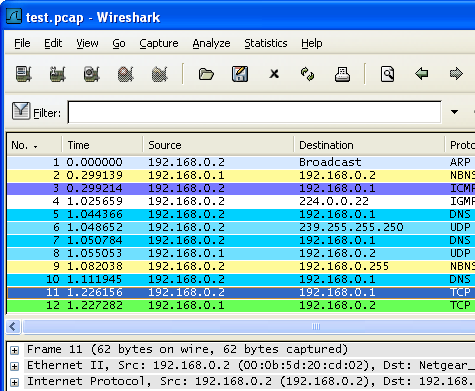Save the capture file with floppy icon
Image resolution: width=475 pixels, height=391 pixels.
(240, 74)
